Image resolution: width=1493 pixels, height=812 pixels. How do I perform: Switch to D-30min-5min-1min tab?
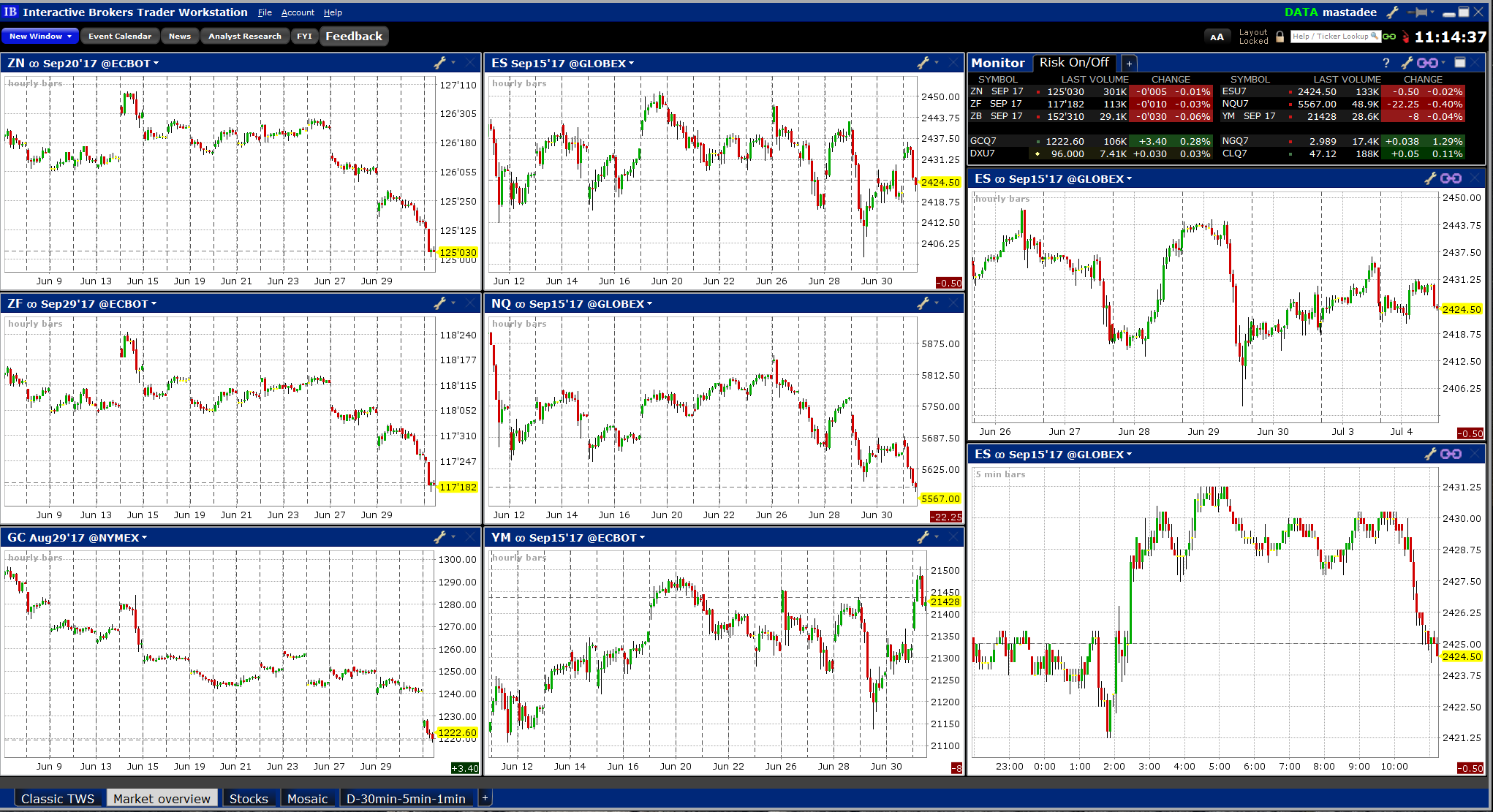[406, 799]
